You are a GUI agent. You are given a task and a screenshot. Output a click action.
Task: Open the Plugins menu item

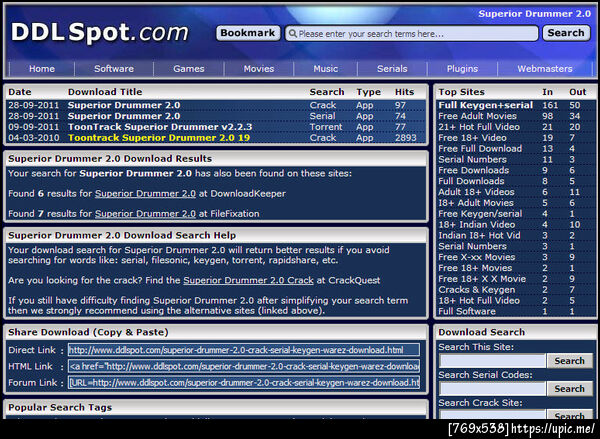pos(462,69)
